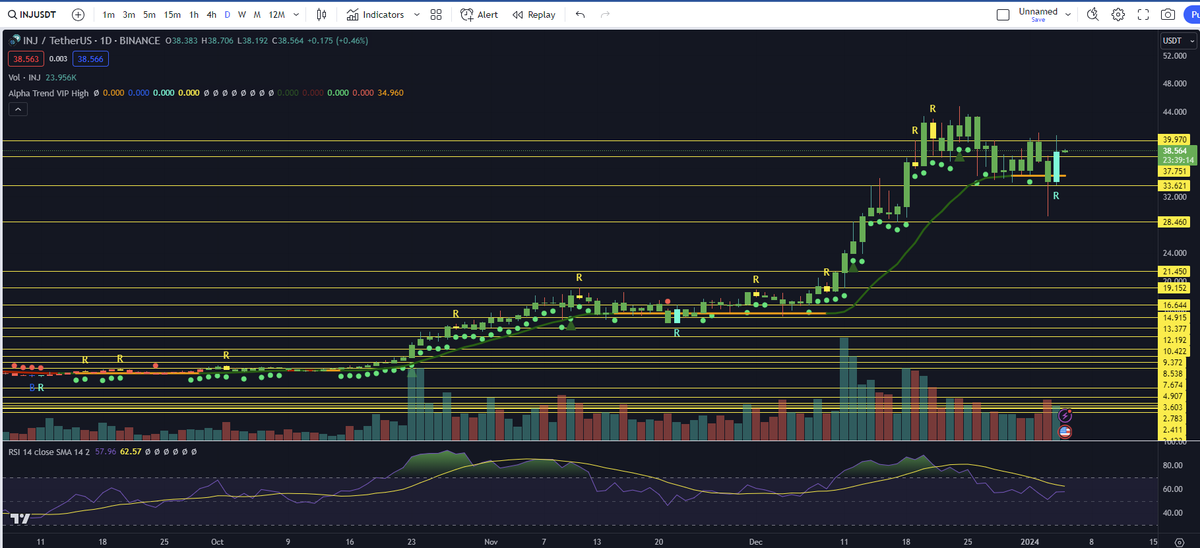This screenshot has width=1200, height=548.
Task: Open the indicator templates grid icon
Action: pyautogui.click(x=436, y=15)
